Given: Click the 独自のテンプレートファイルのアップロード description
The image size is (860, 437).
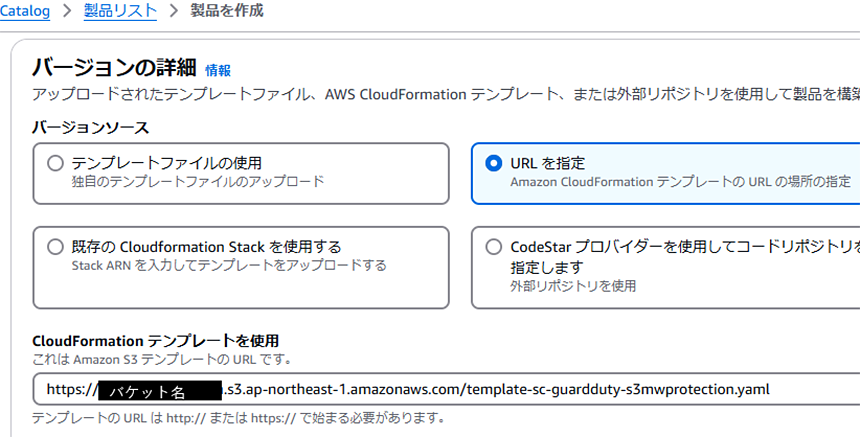Looking at the screenshot, I should tap(198, 181).
